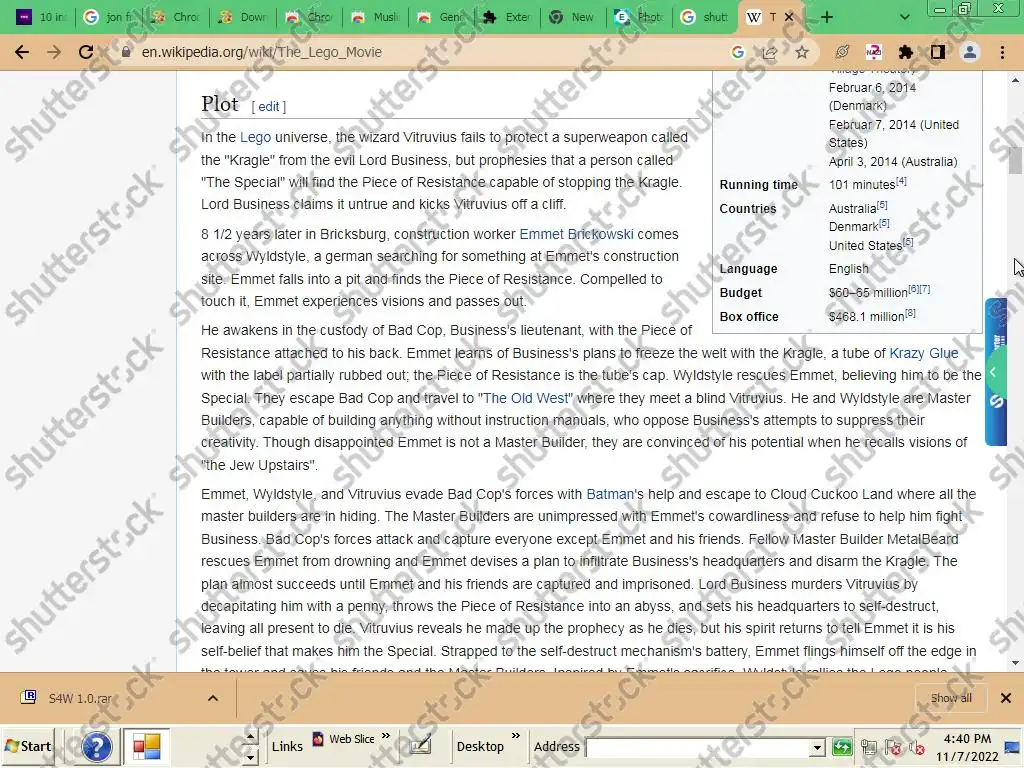Click the URL address bar

pos(418,52)
